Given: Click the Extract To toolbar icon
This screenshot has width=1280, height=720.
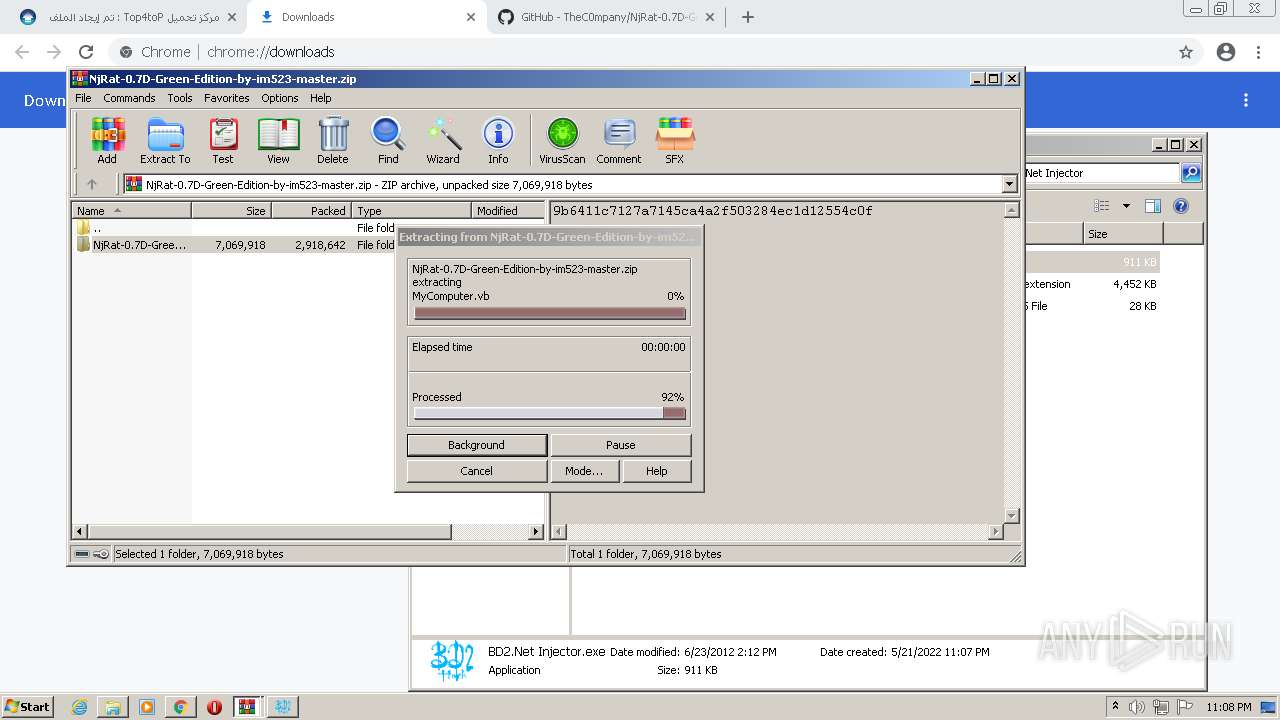Looking at the screenshot, I should coord(165,140).
